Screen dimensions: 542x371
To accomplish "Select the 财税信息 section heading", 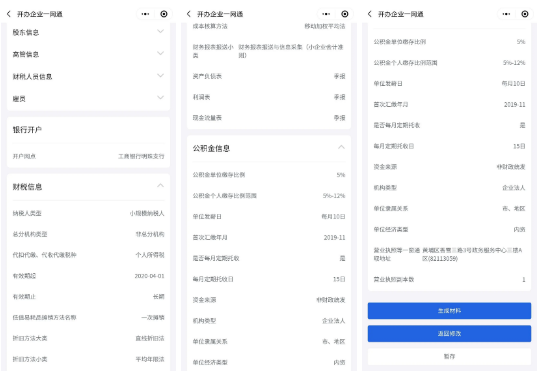I will [27, 187].
